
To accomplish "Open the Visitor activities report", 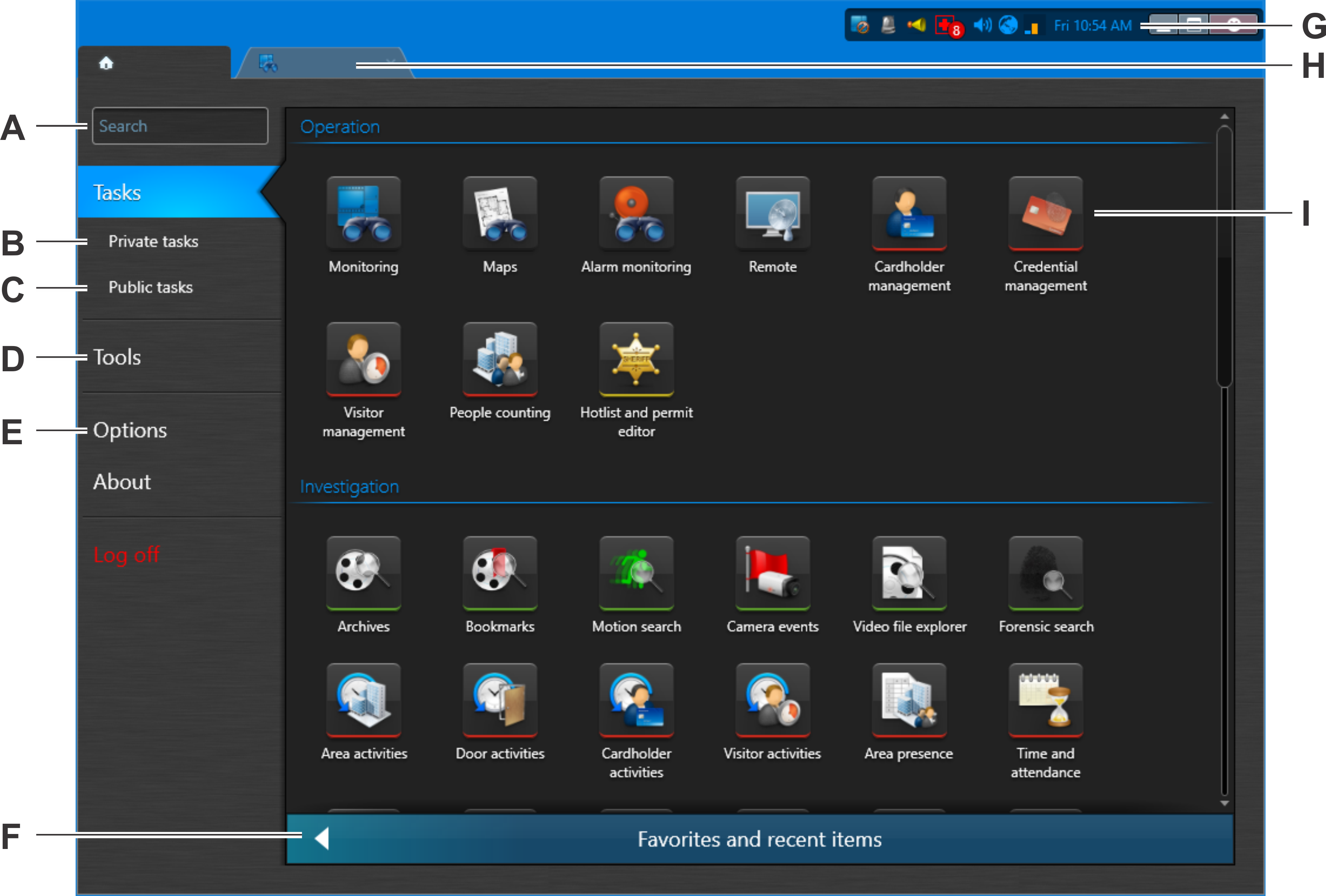I will [x=773, y=700].
